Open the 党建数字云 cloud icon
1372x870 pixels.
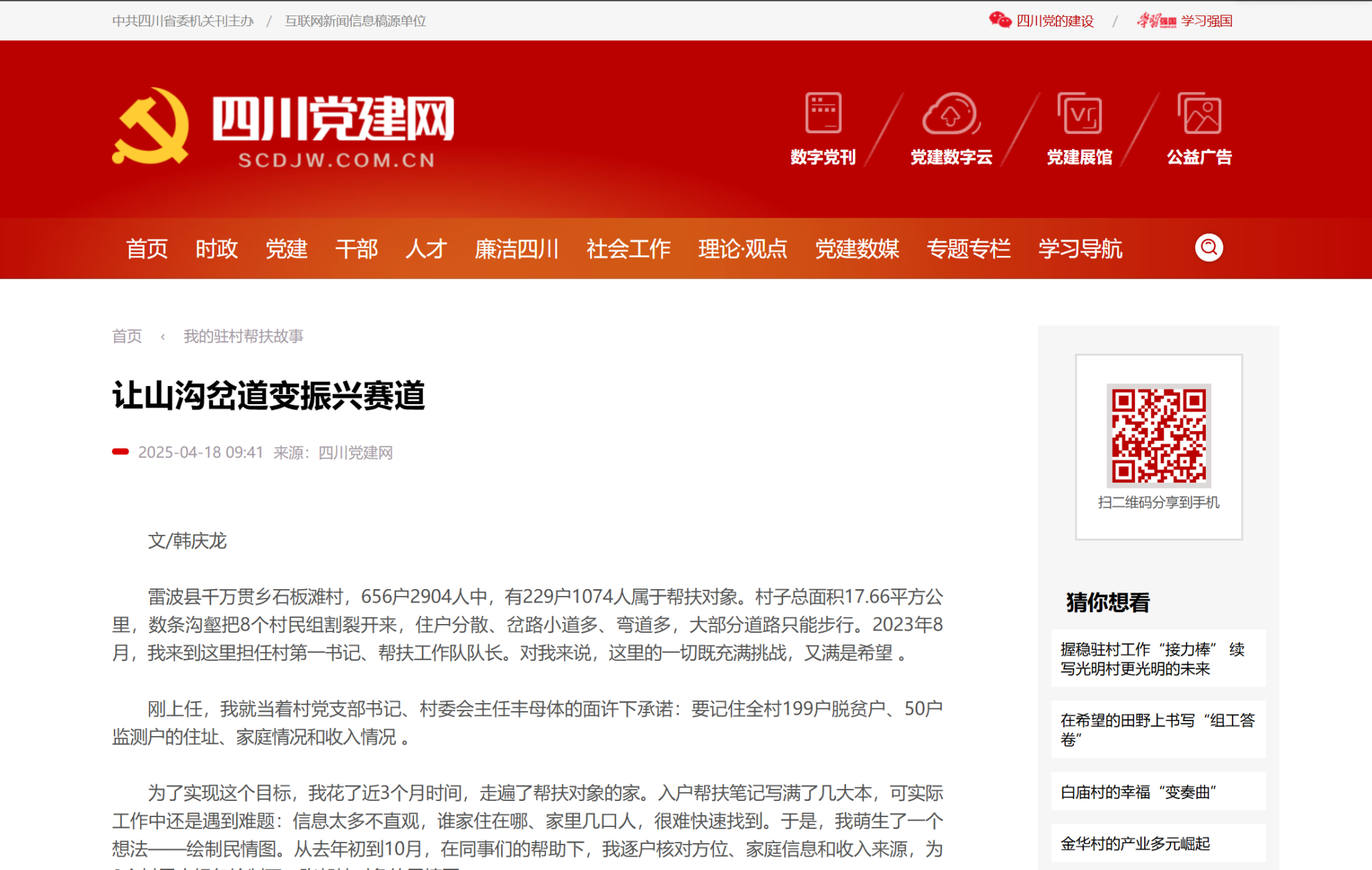pyautogui.click(x=951, y=113)
